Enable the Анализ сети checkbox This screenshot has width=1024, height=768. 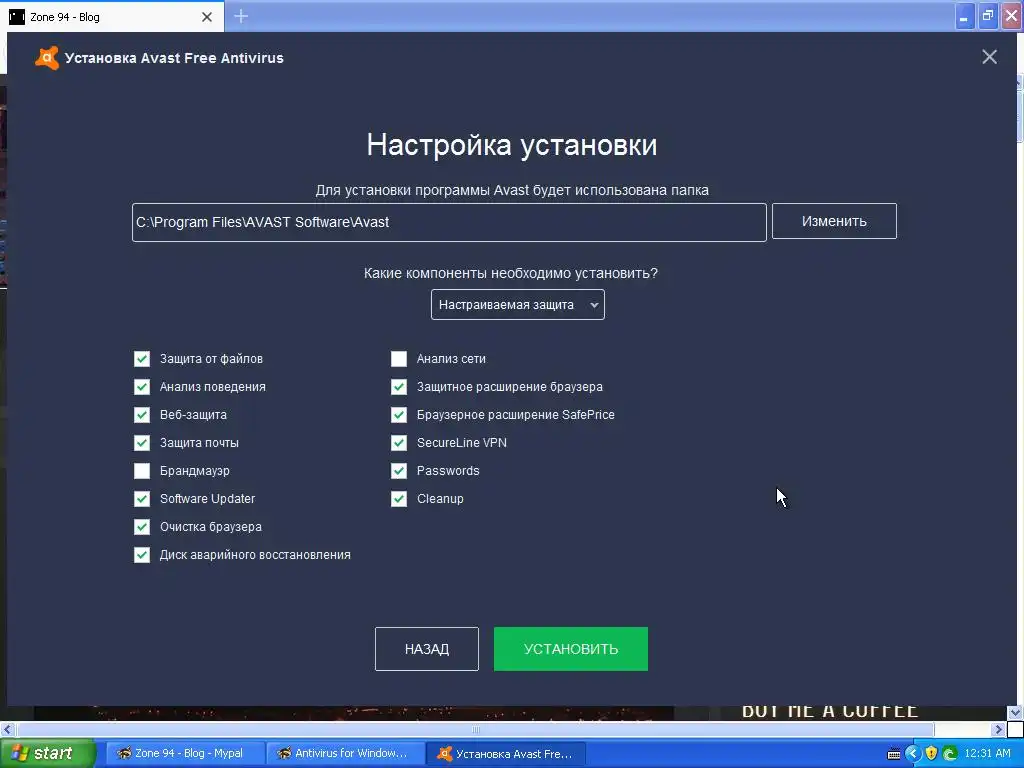pos(399,359)
